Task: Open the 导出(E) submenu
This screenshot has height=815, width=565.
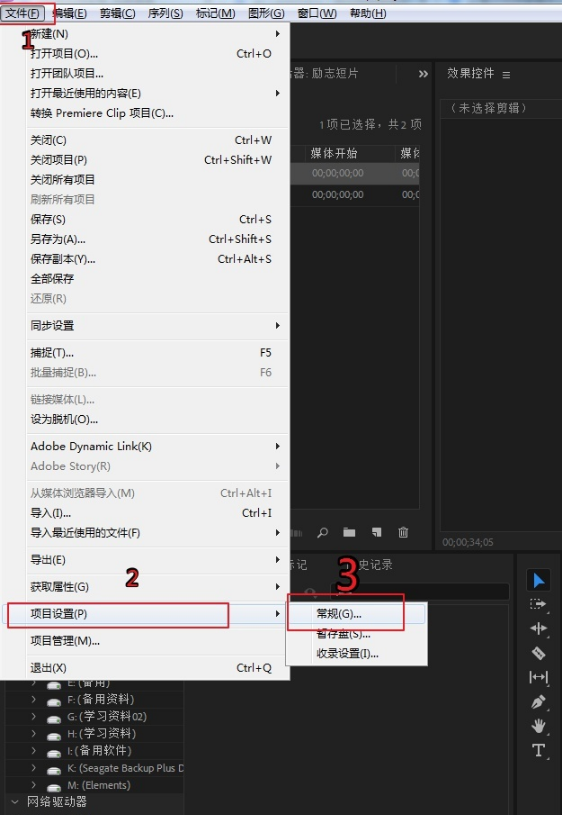Action: point(156,560)
